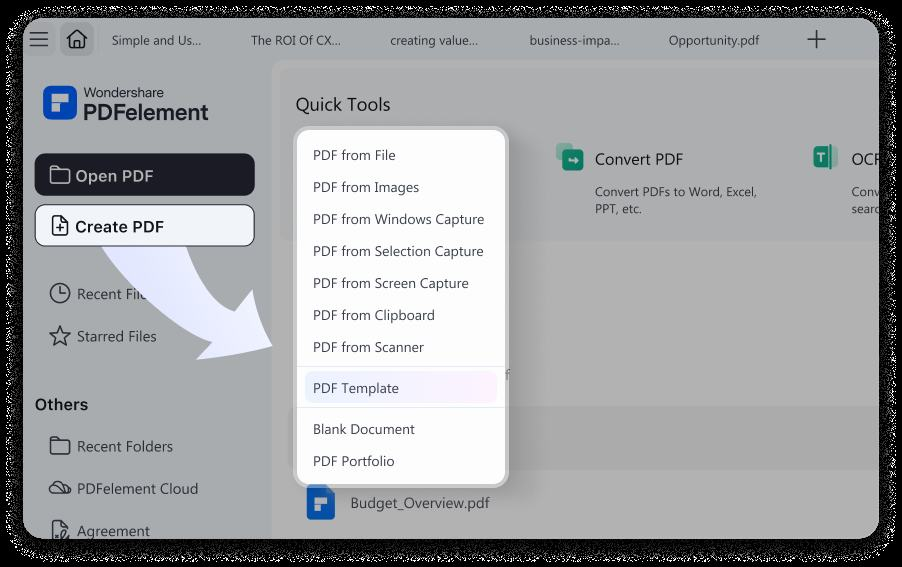This screenshot has height=567, width=902.
Task: Click the PDFelement logo icon
Action: click(x=60, y=103)
